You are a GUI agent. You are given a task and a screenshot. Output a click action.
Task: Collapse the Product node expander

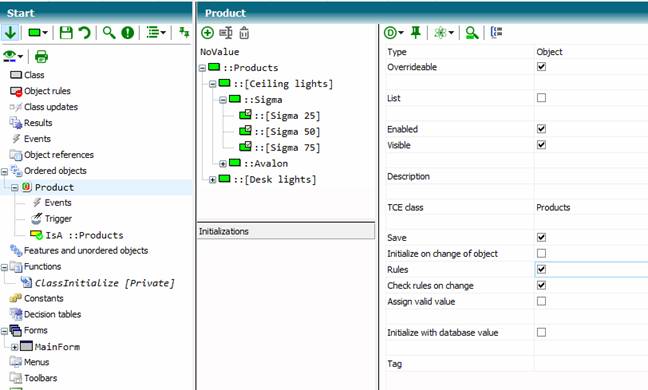[14, 188]
